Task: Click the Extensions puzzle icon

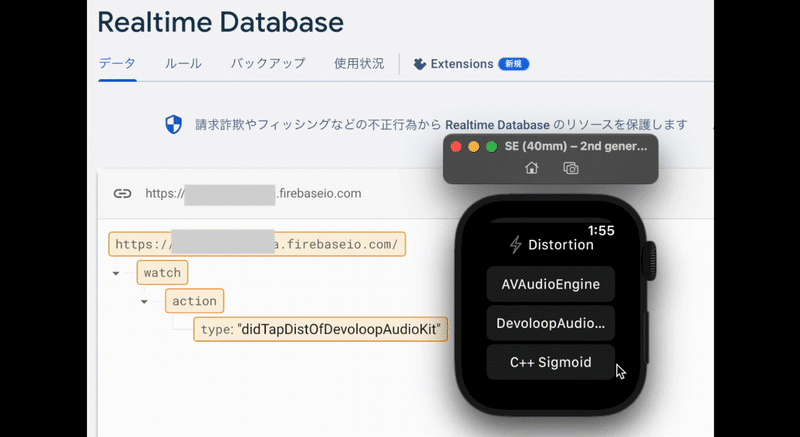Action: pos(419,64)
